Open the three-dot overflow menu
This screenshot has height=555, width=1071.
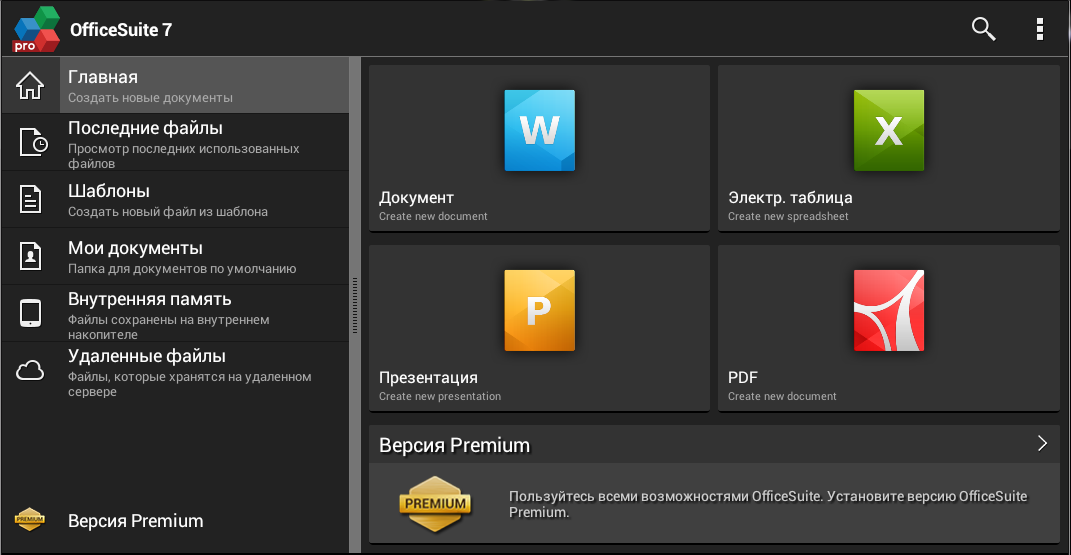[x=1040, y=29]
